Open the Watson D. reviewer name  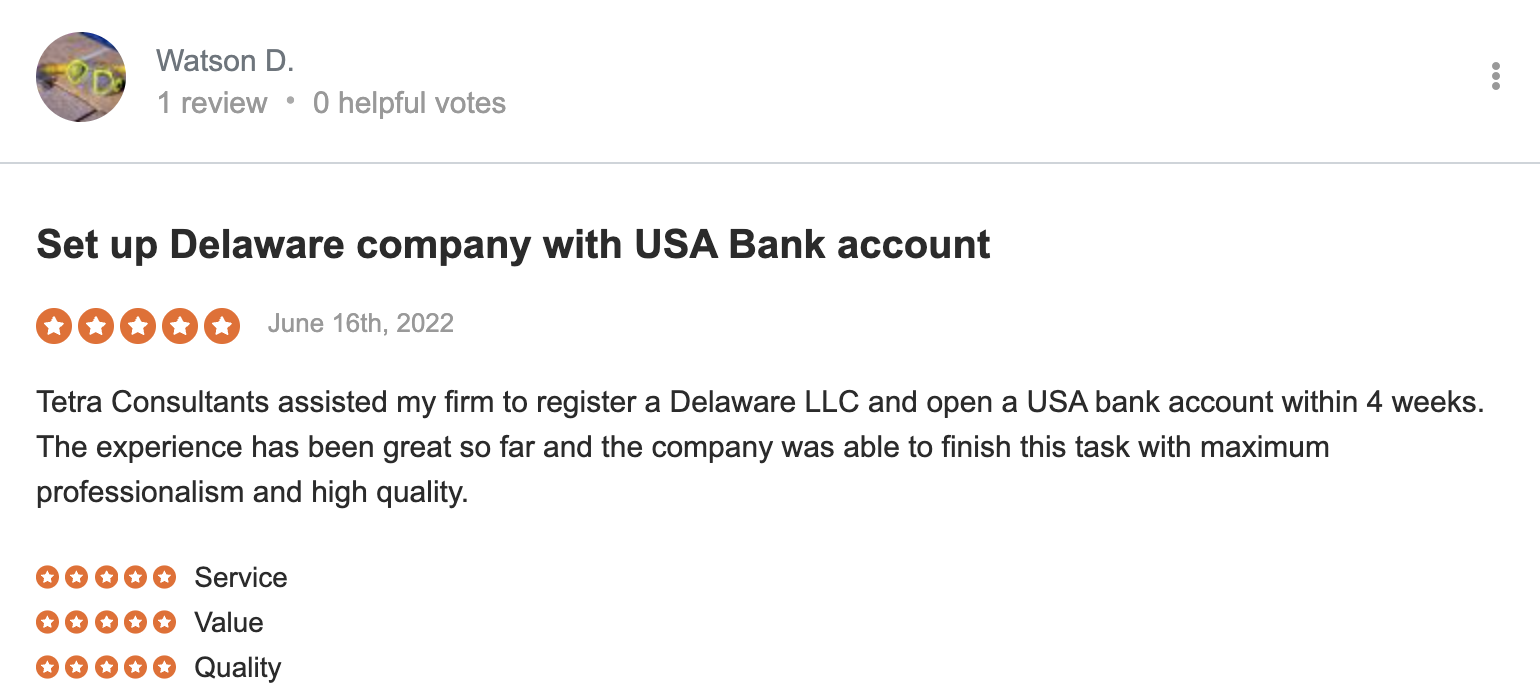click(x=225, y=61)
